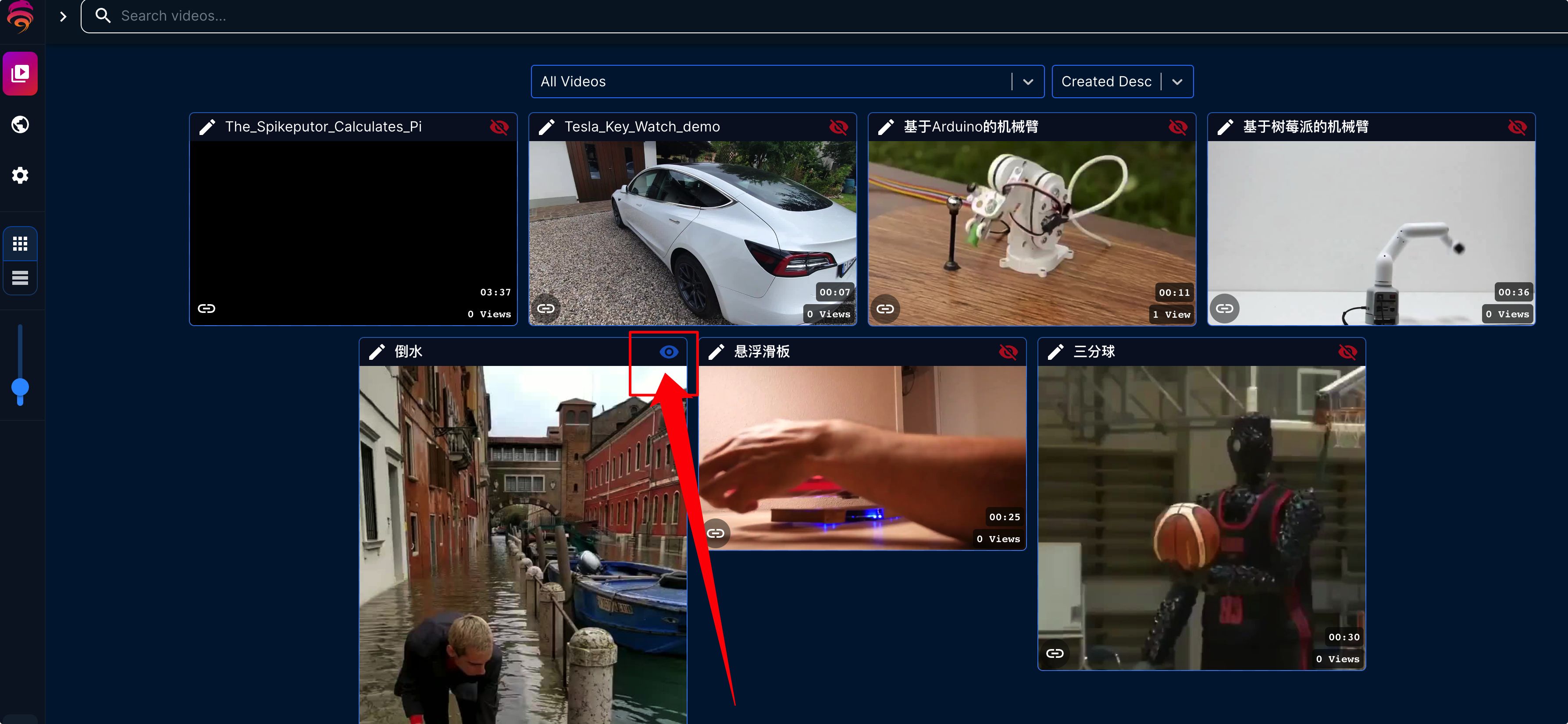The image size is (1568, 724).
Task: Open the Settings gear in sidebar
Action: pos(20,175)
